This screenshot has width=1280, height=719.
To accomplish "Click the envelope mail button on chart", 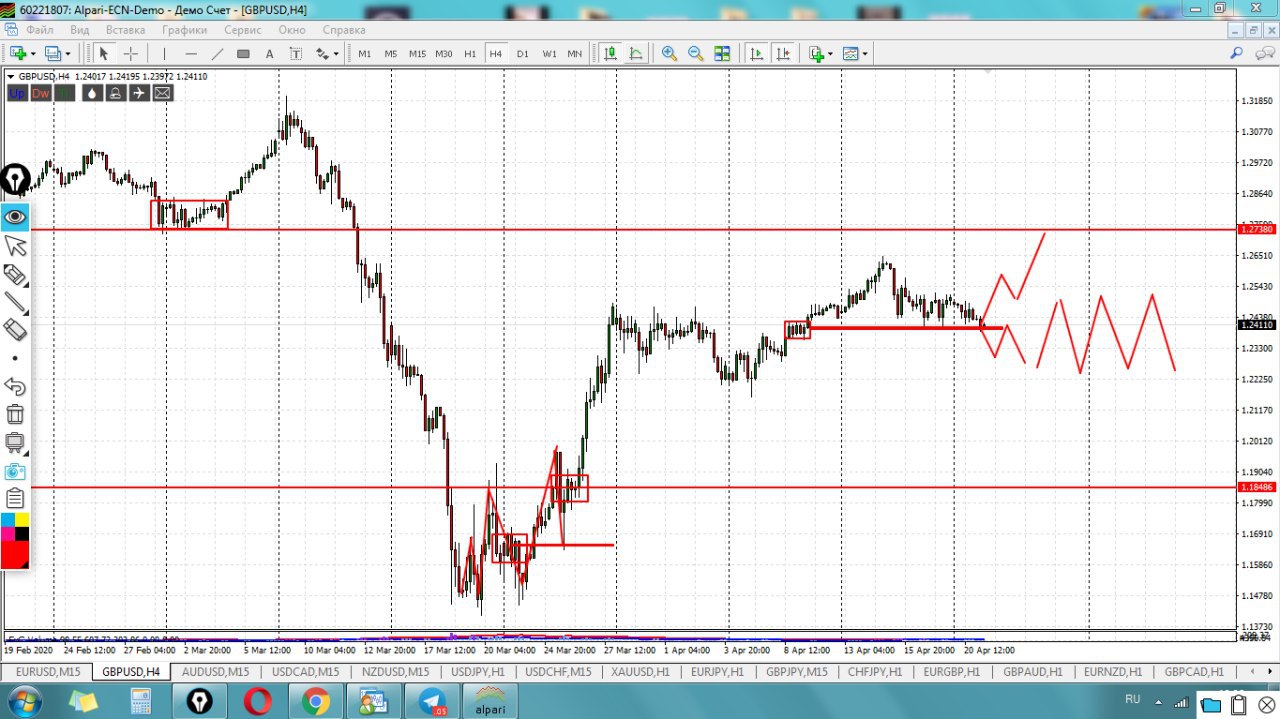I will (162, 93).
